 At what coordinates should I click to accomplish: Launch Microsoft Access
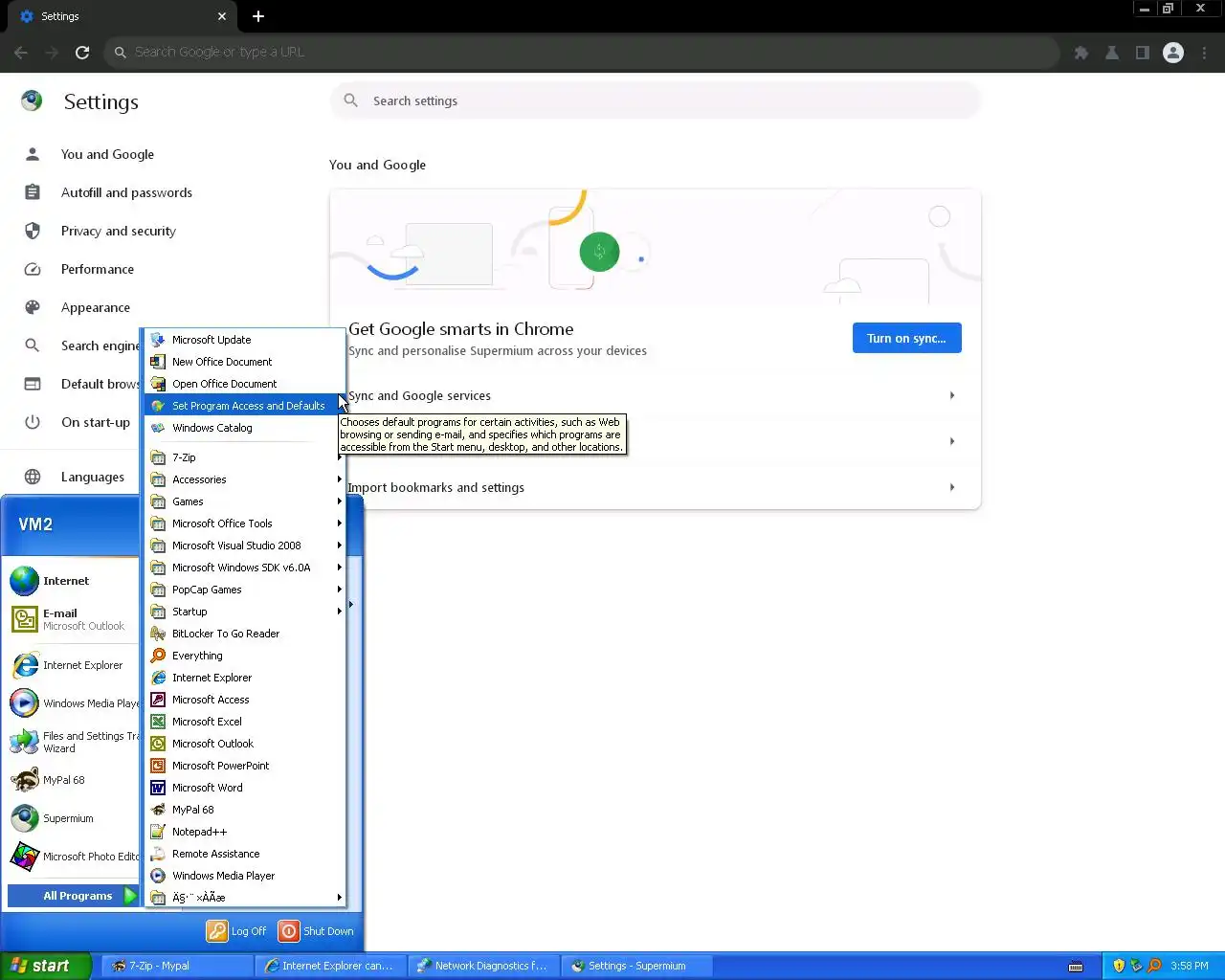[244, 700]
